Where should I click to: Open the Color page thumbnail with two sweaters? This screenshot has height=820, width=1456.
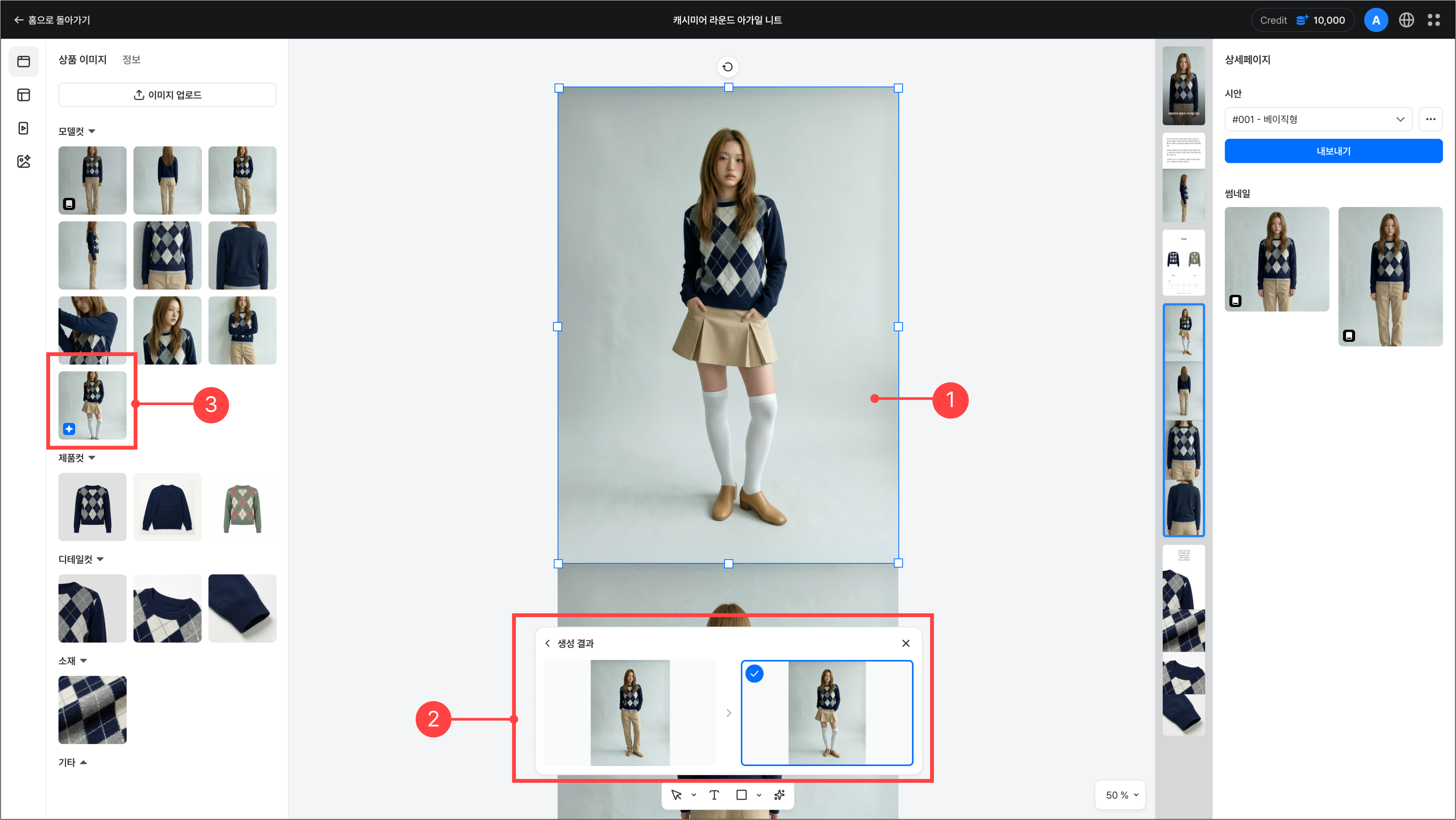pos(1184,263)
